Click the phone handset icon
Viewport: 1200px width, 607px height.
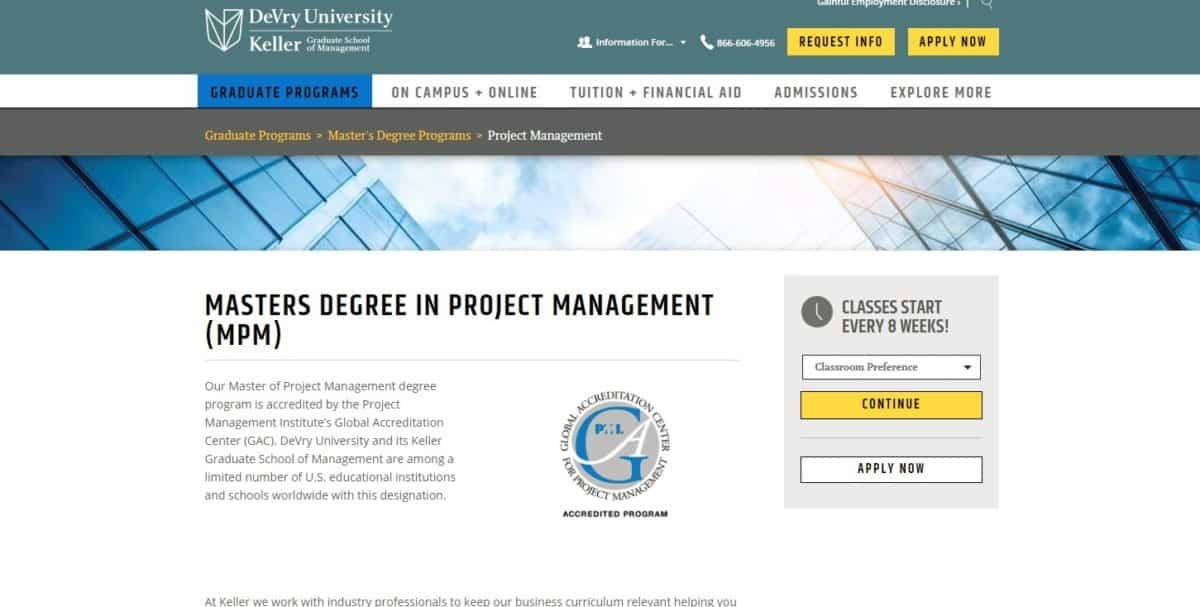tap(706, 42)
